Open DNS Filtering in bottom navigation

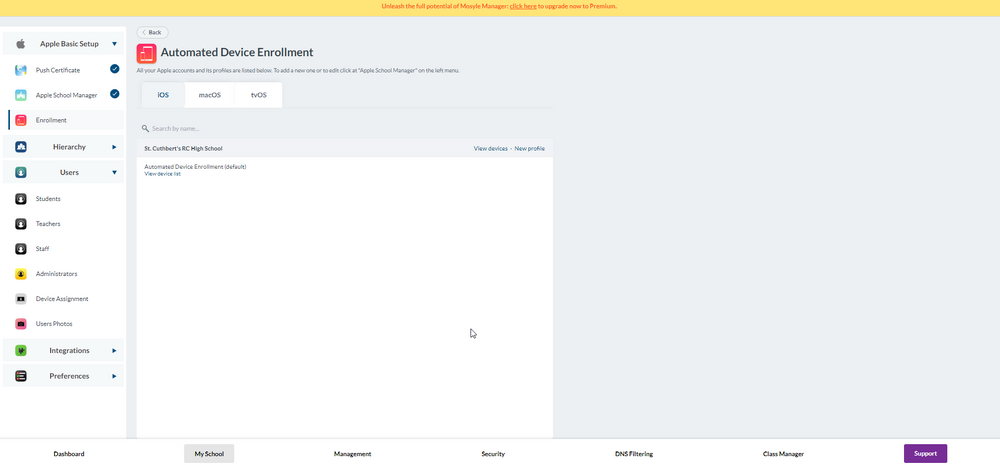(x=634, y=454)
